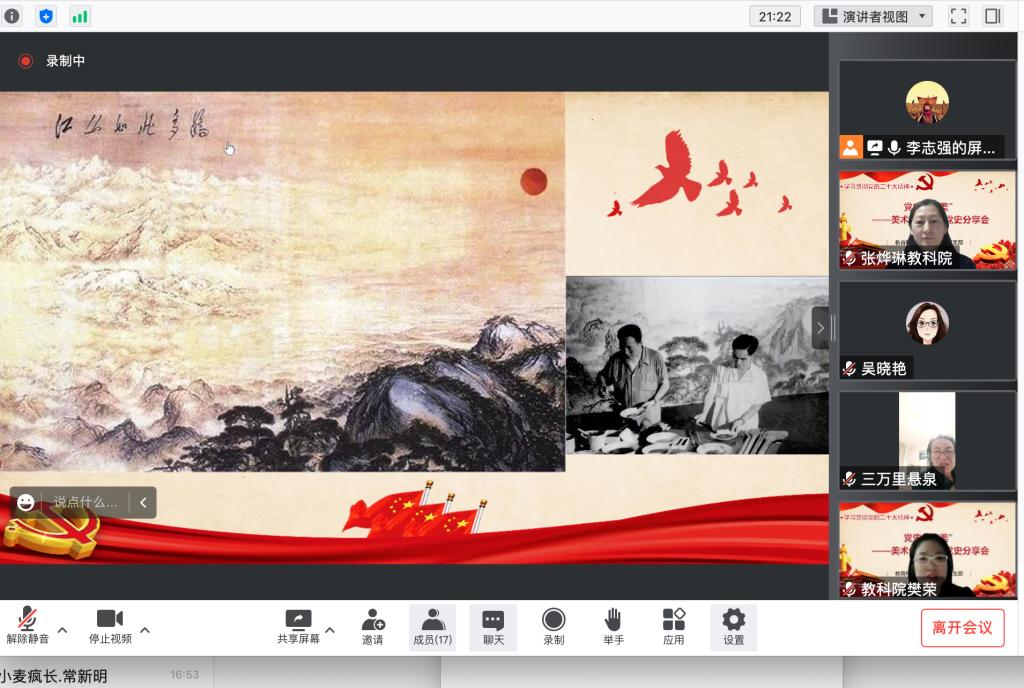
Task: Expand audio options arrow beside 解除静音
Action: pyautogui.click(x=62, y=630)
